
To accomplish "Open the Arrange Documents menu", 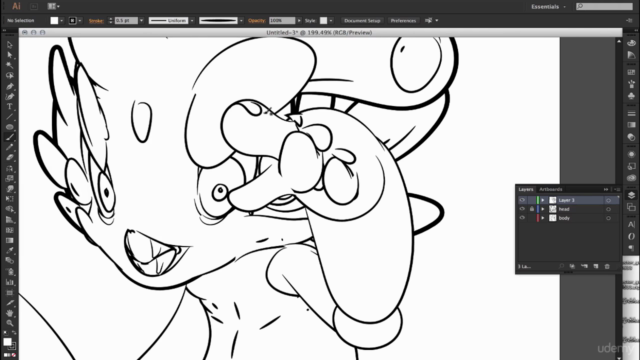I will [x=53, y=6].
